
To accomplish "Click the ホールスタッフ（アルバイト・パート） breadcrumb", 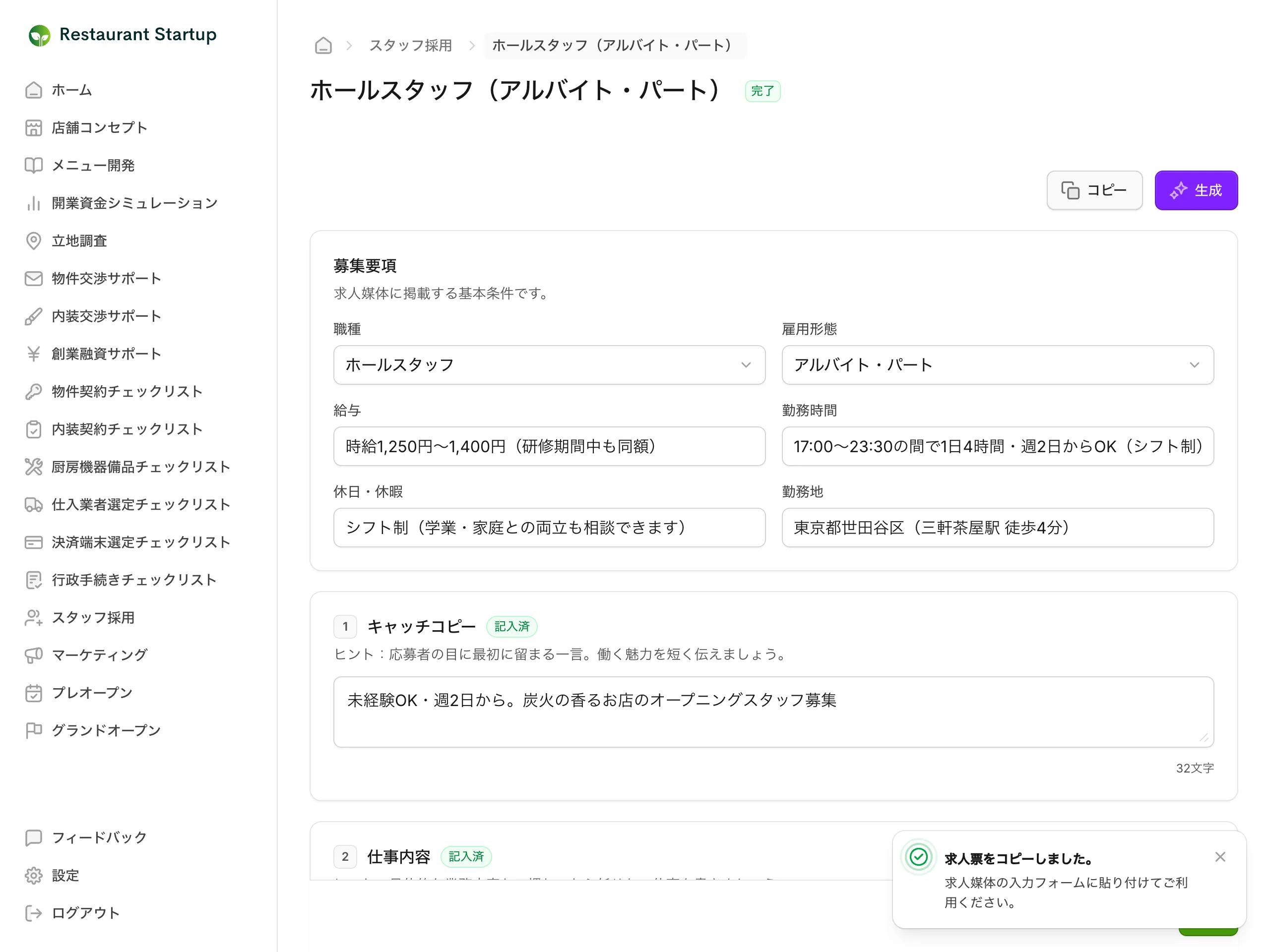I will (x=614, y=45).
